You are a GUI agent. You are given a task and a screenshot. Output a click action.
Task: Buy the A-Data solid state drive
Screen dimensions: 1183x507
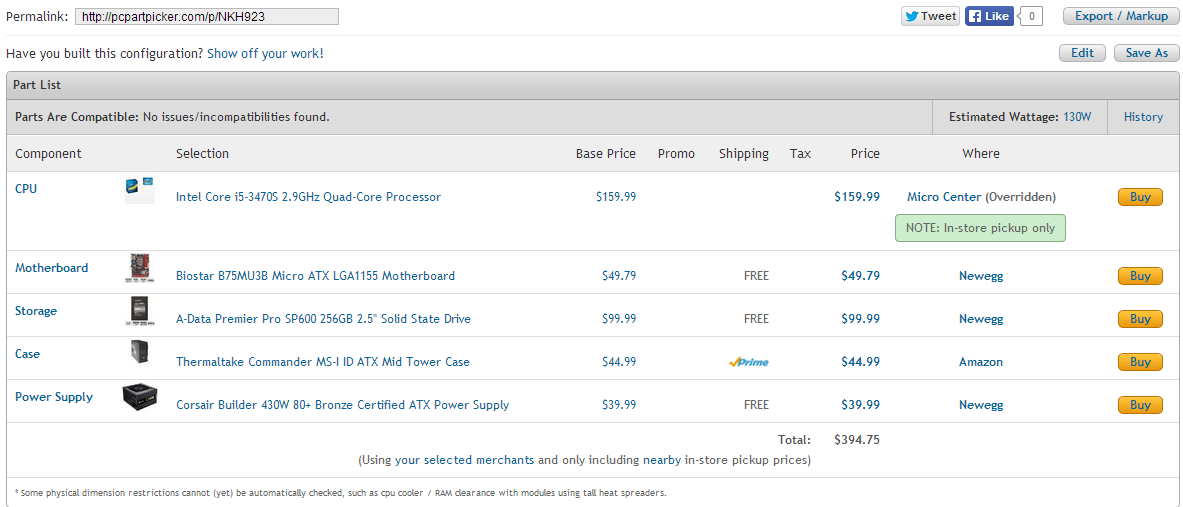tap(1140, 319)
